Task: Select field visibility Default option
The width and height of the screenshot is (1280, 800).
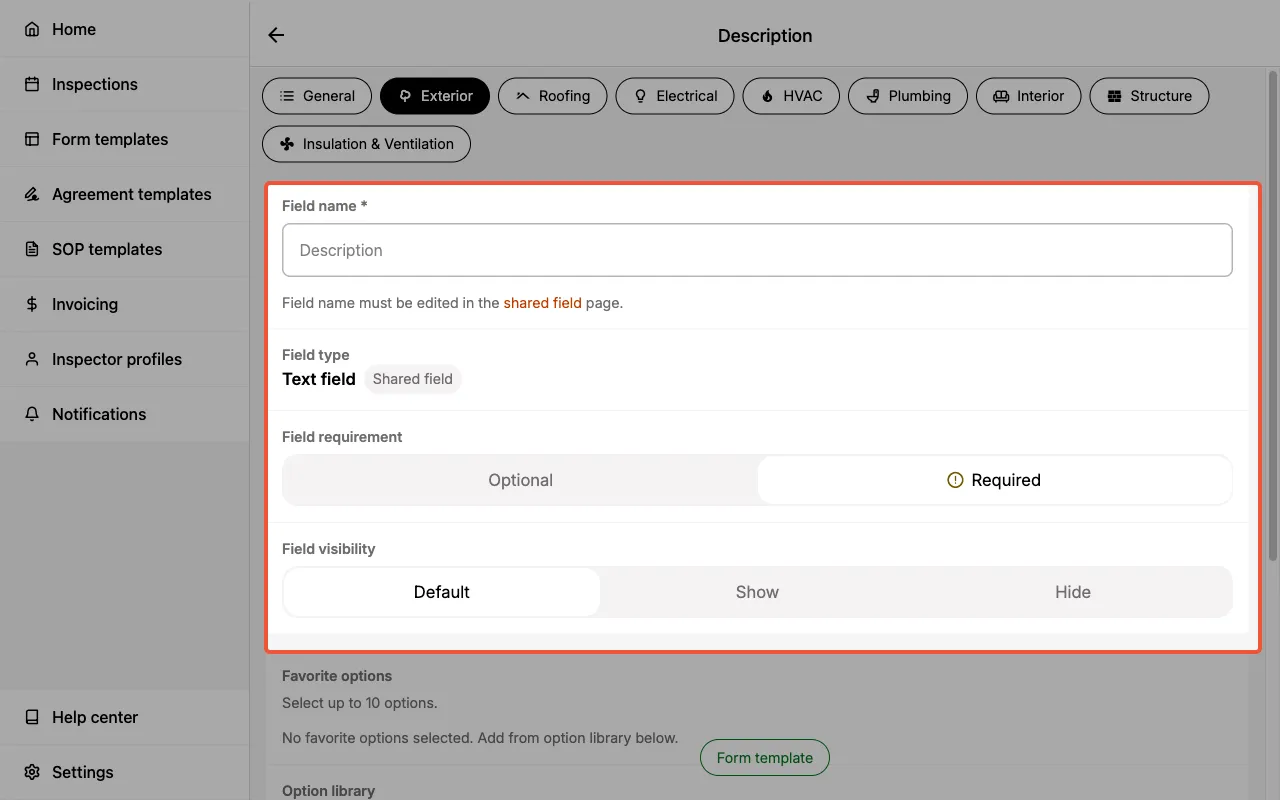Action: coord(441,591)
